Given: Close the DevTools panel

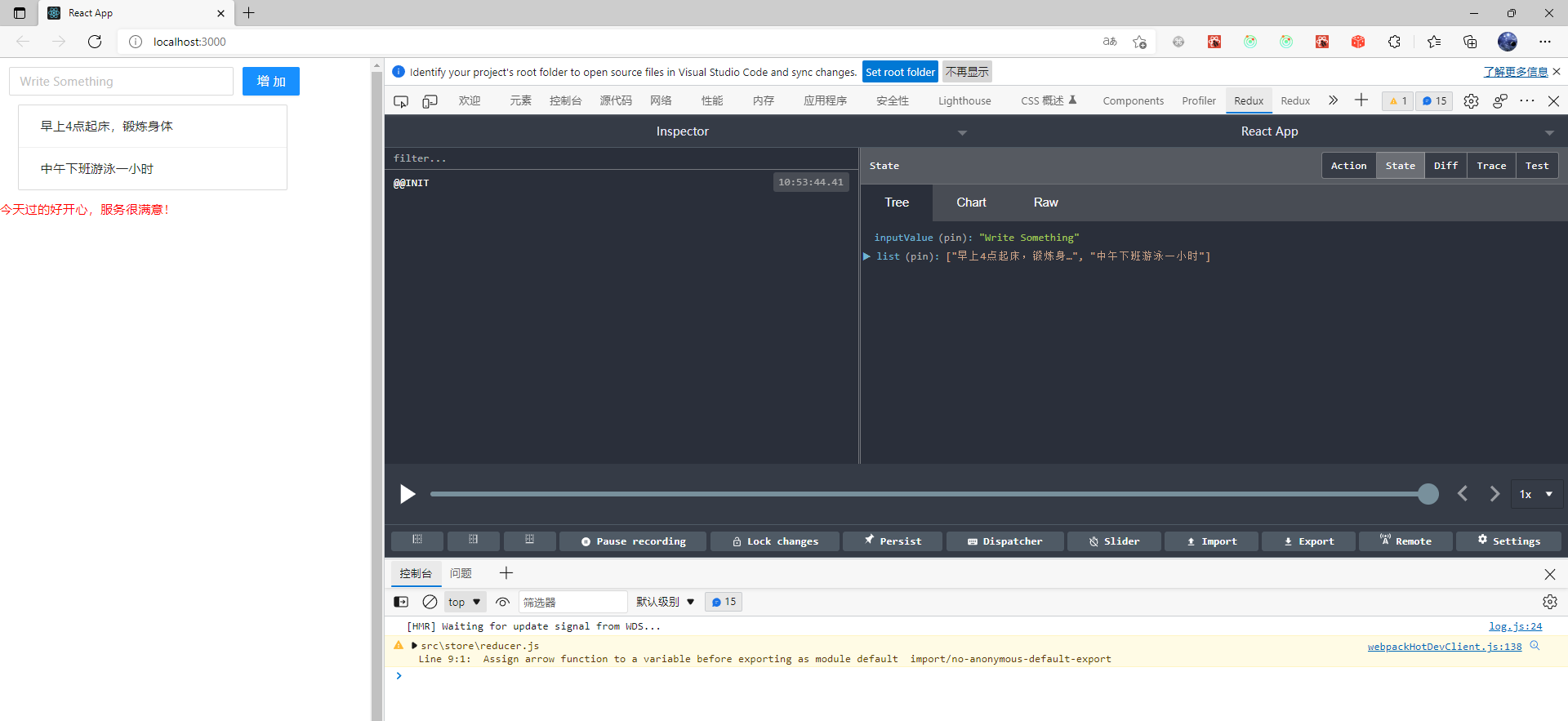Looking at the screenshot, I should point(1554,101).
